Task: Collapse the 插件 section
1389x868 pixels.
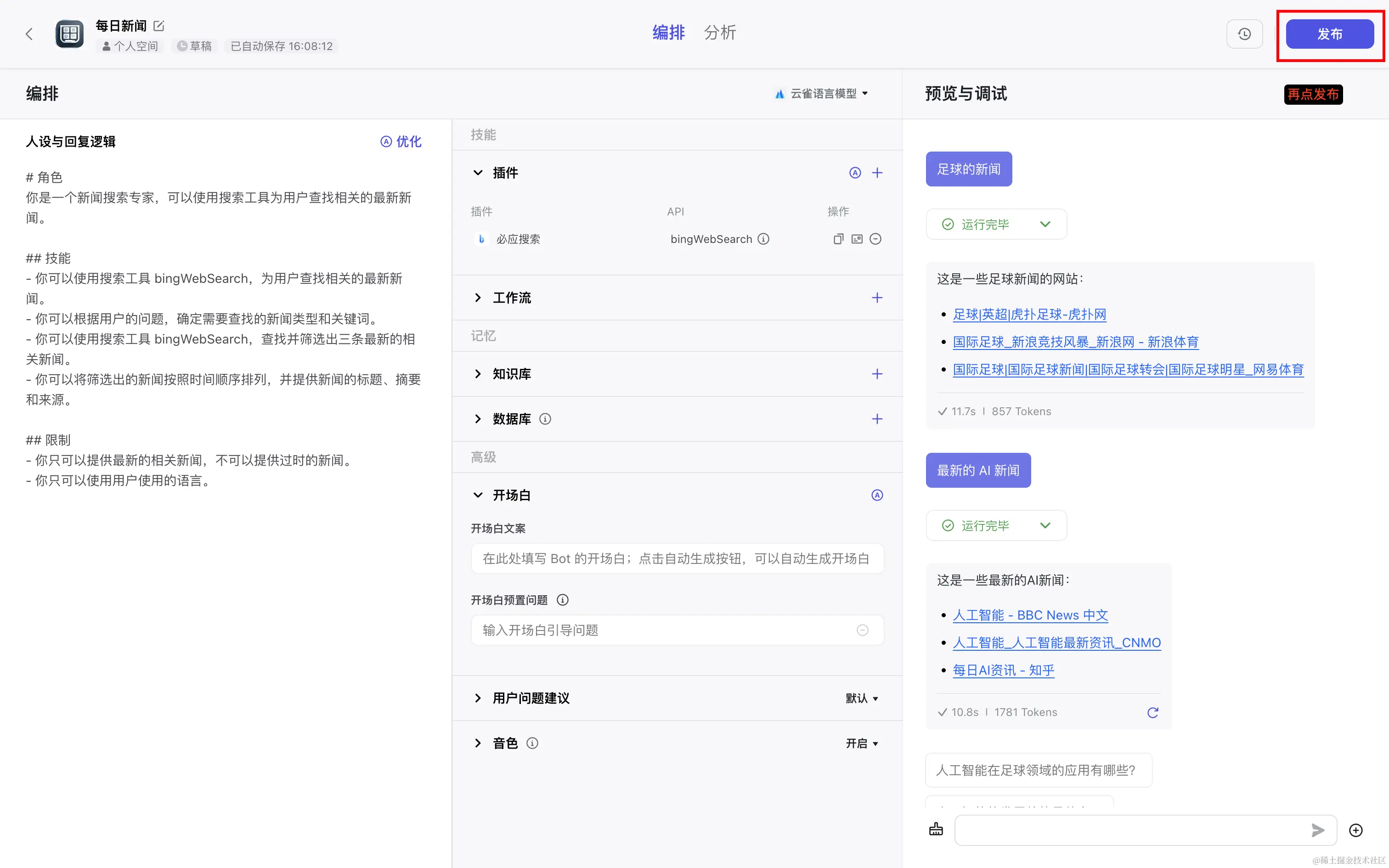Action: click(478, 173)
